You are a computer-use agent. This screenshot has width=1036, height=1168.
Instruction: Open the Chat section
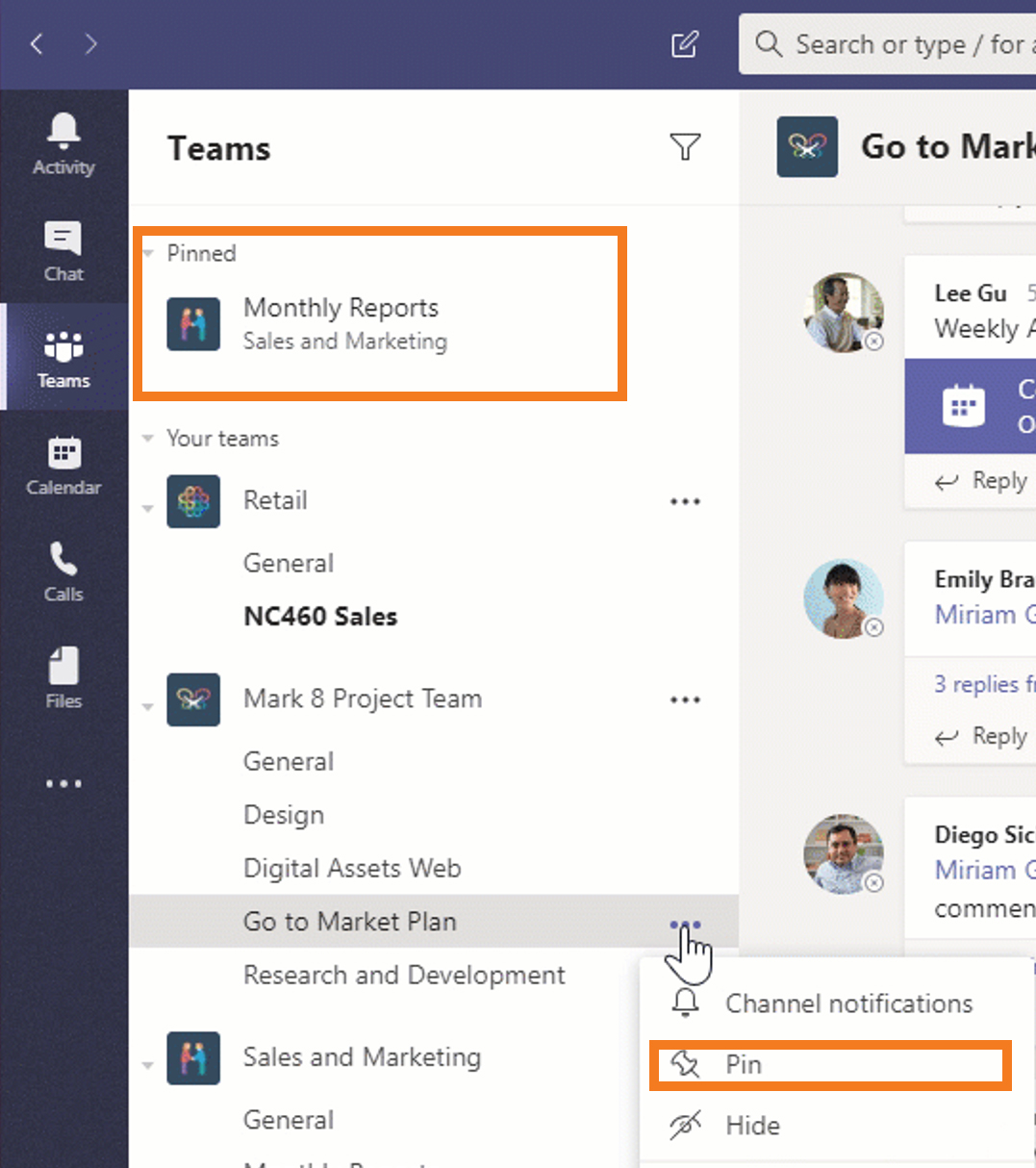(63, 251)
